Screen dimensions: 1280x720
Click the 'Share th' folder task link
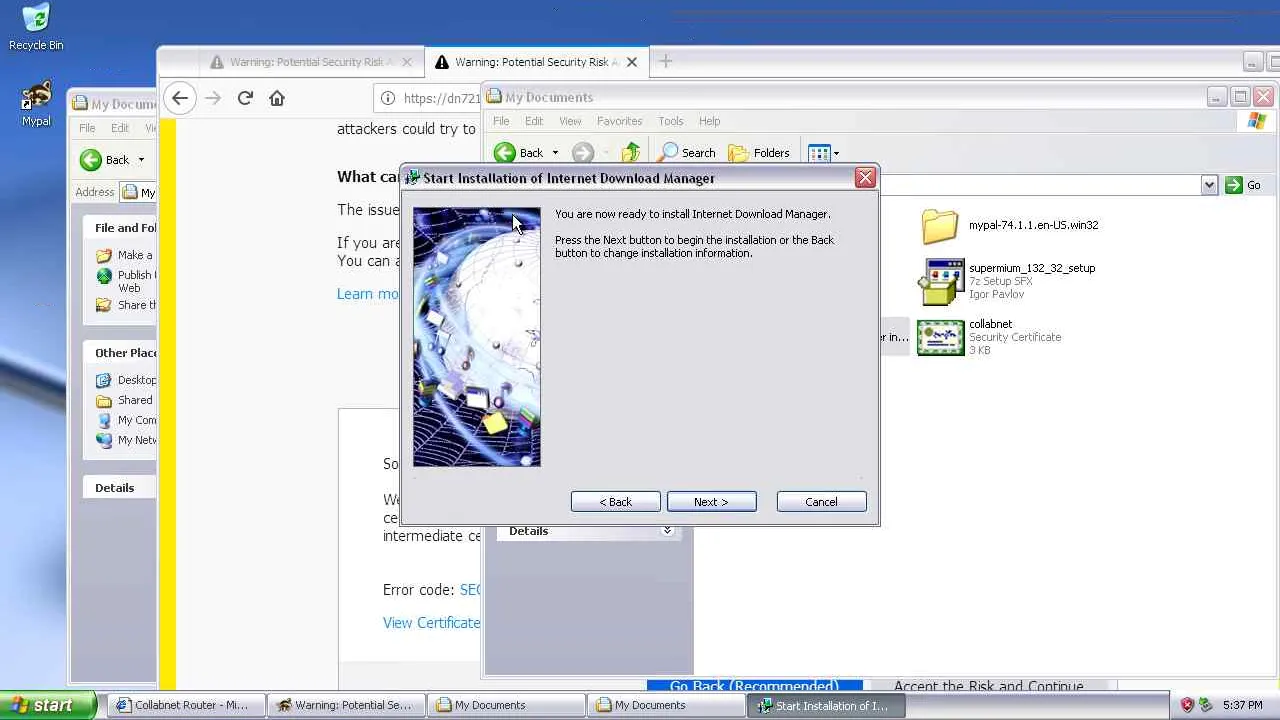125,305
